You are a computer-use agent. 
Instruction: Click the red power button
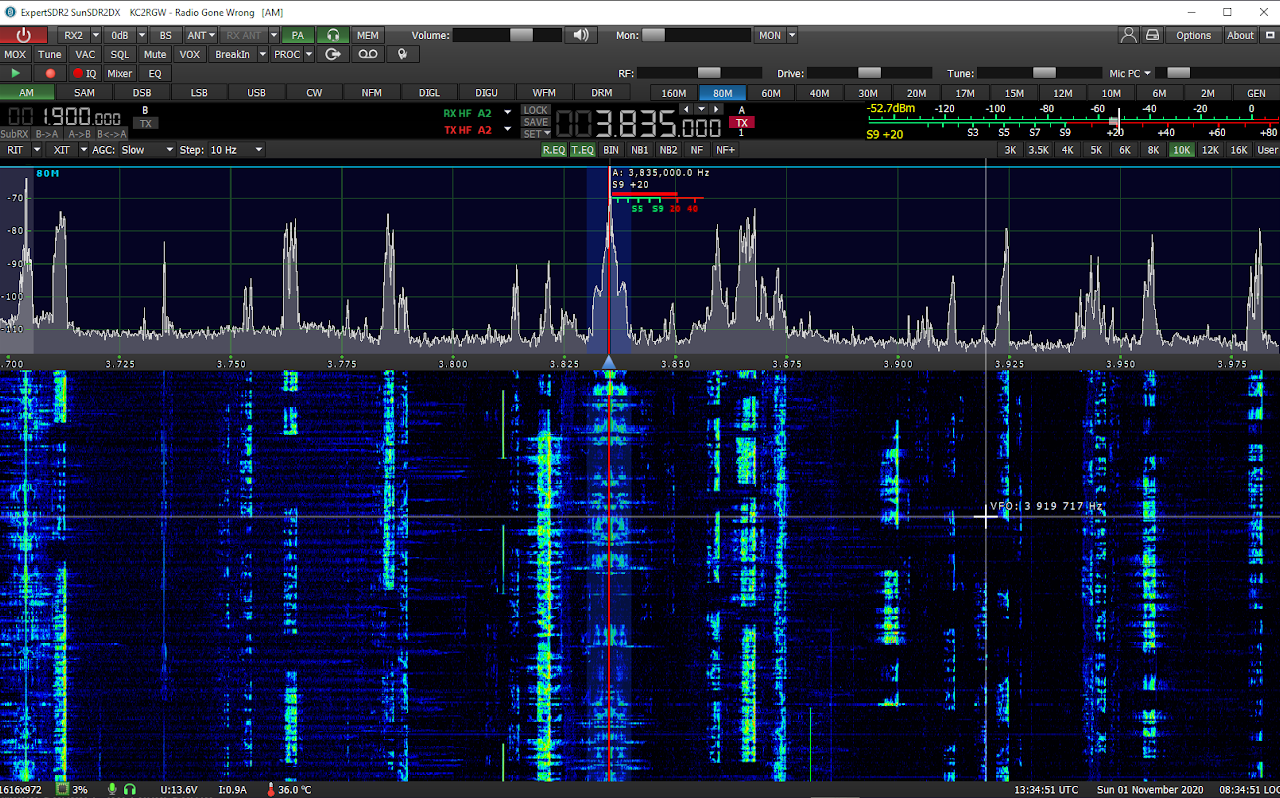(24, 35)
